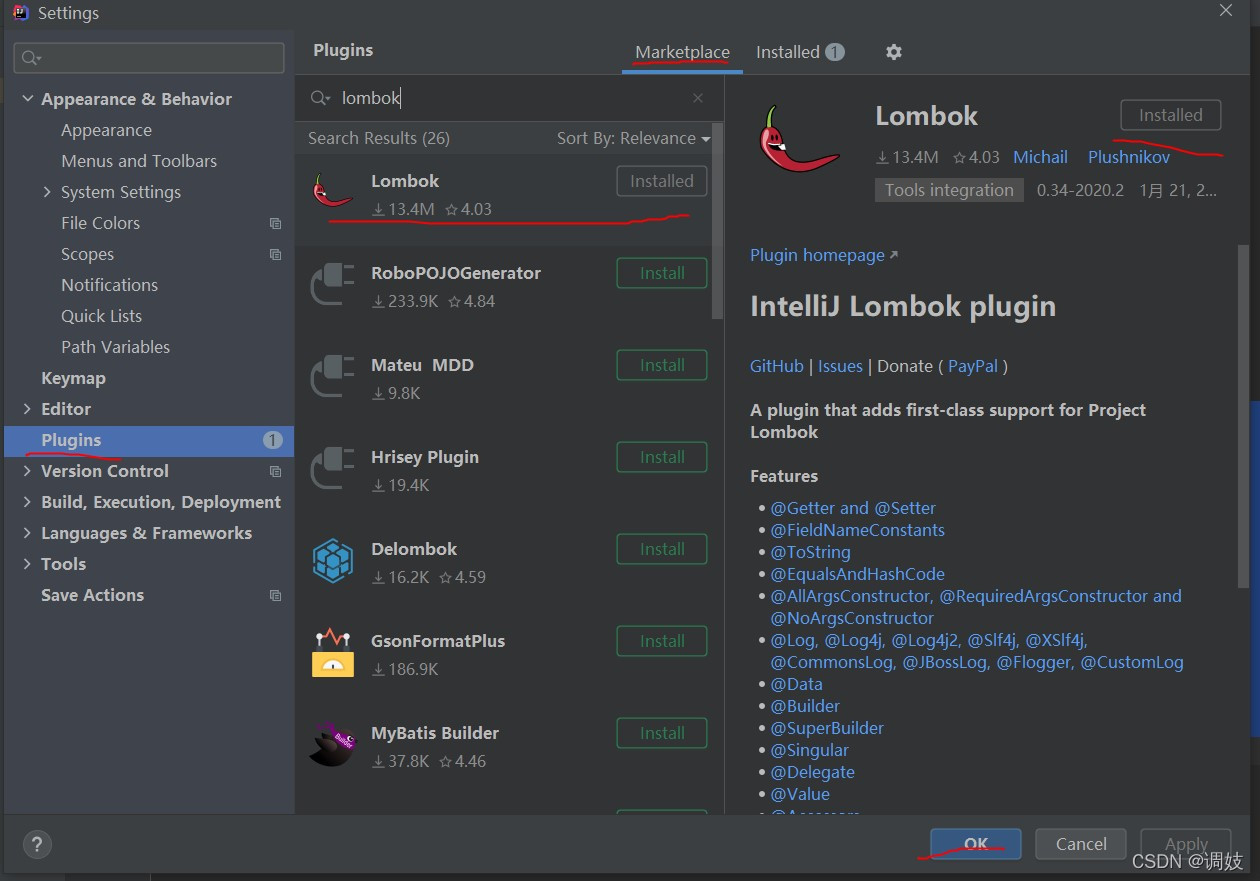The width and height of the screenshot is (1260, 881).
Task: Click the plugins settings gear icon
Action: click(894, 52)
